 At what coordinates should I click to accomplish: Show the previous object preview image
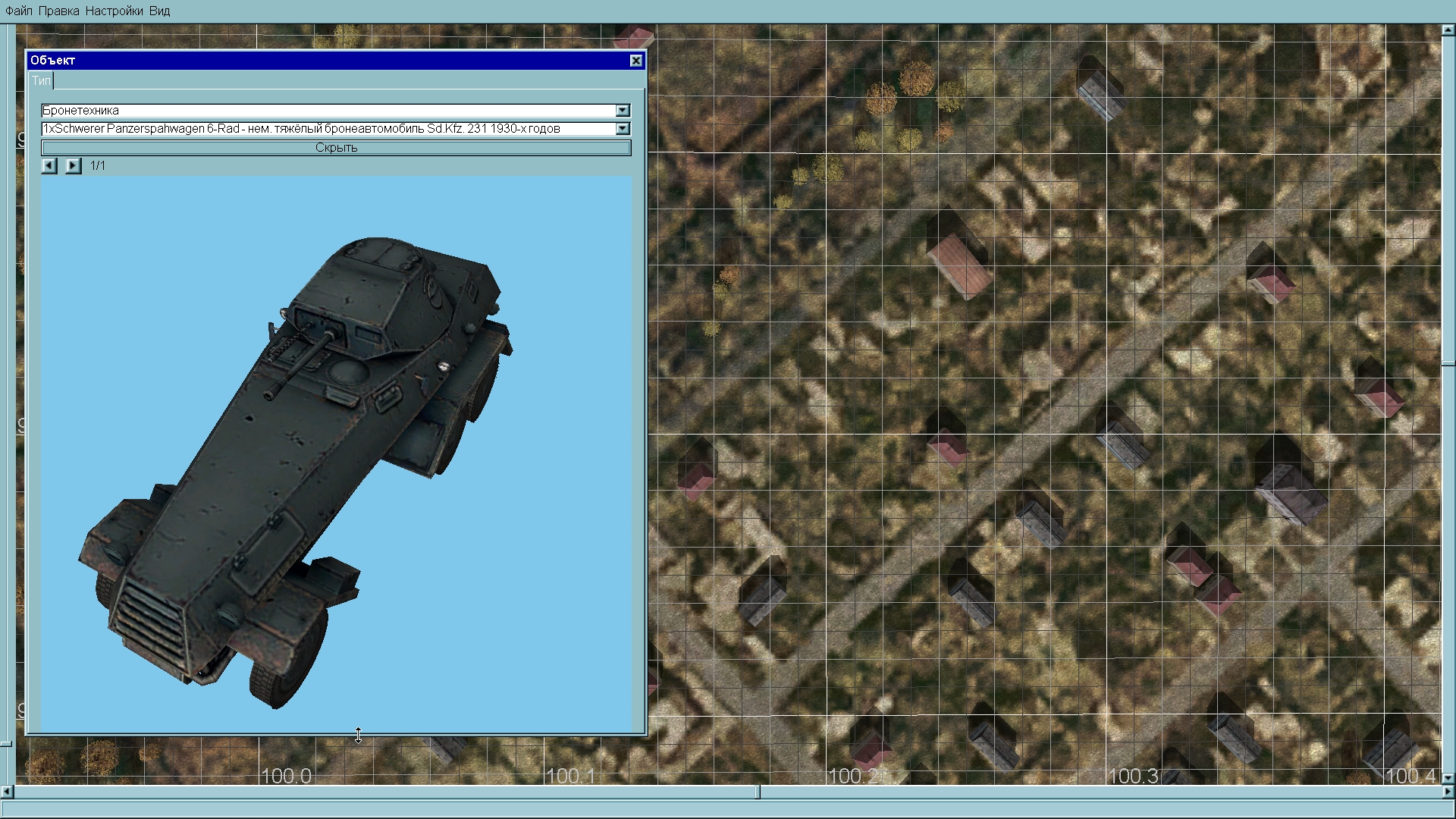(x=49, y=165)
